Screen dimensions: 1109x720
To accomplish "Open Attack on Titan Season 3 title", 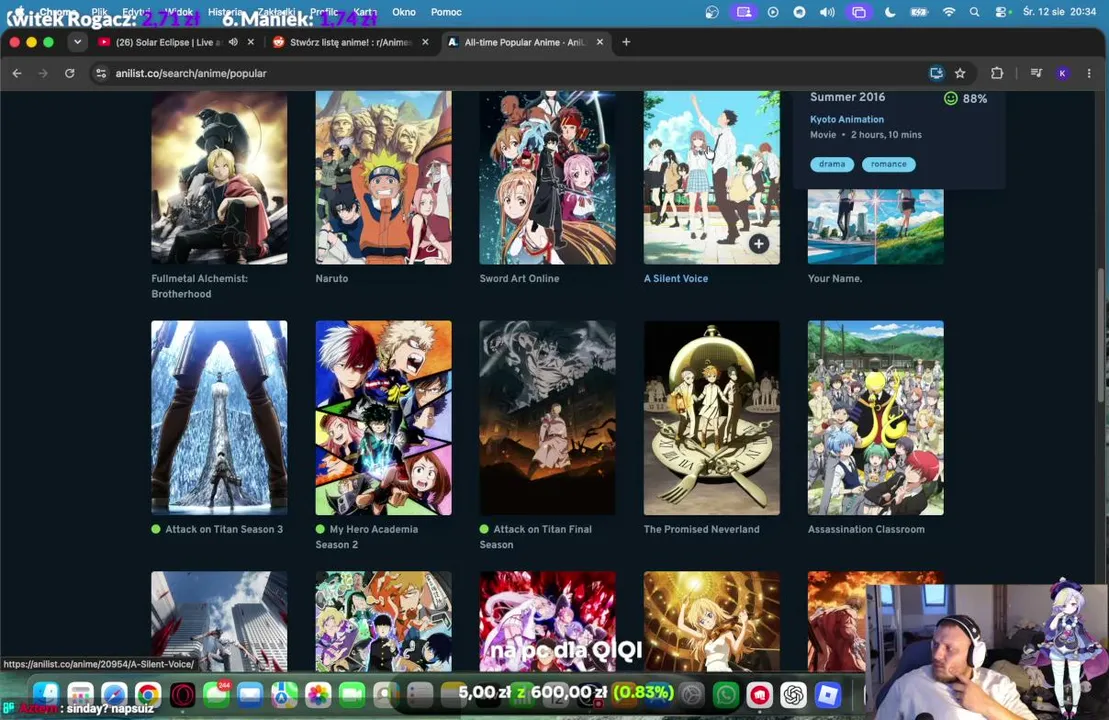I will tap(223, 529).
